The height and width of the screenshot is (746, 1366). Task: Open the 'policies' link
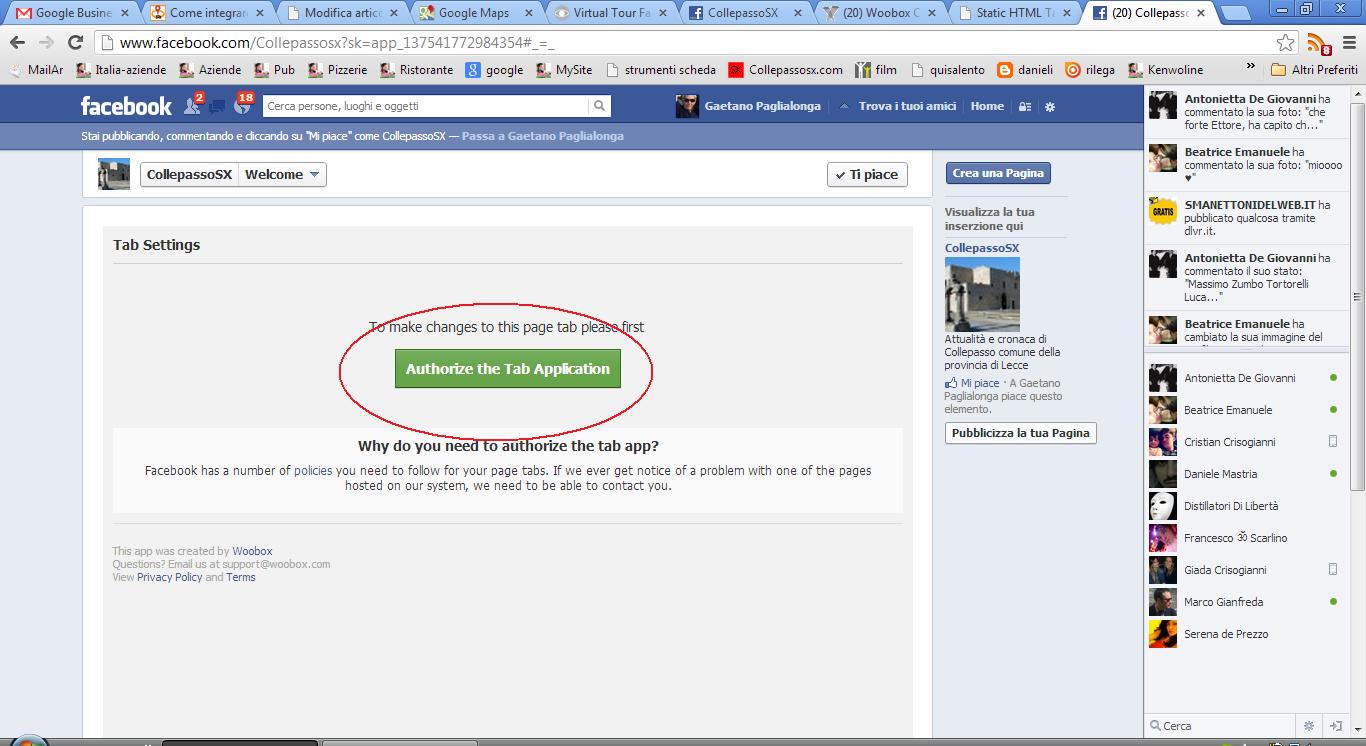click(313, 470)
